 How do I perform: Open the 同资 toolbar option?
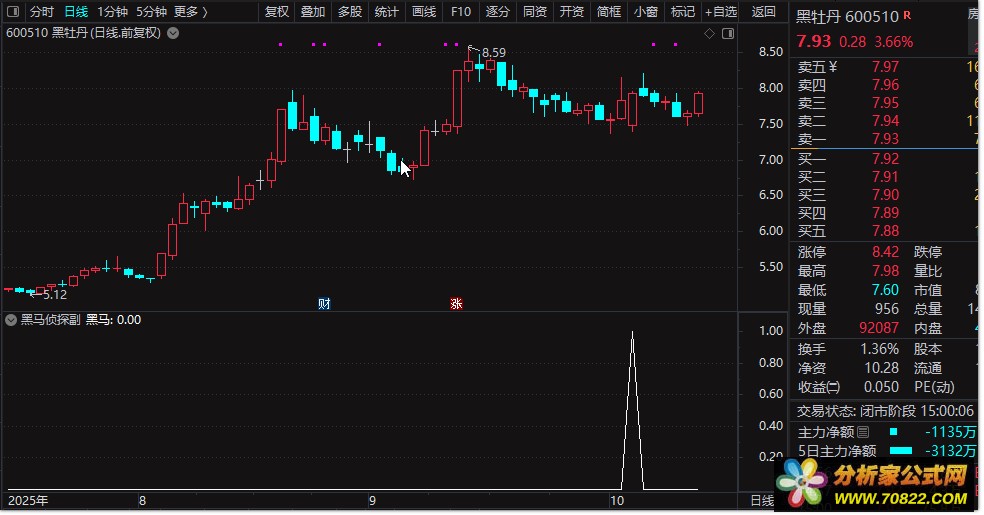coord(535,12)
